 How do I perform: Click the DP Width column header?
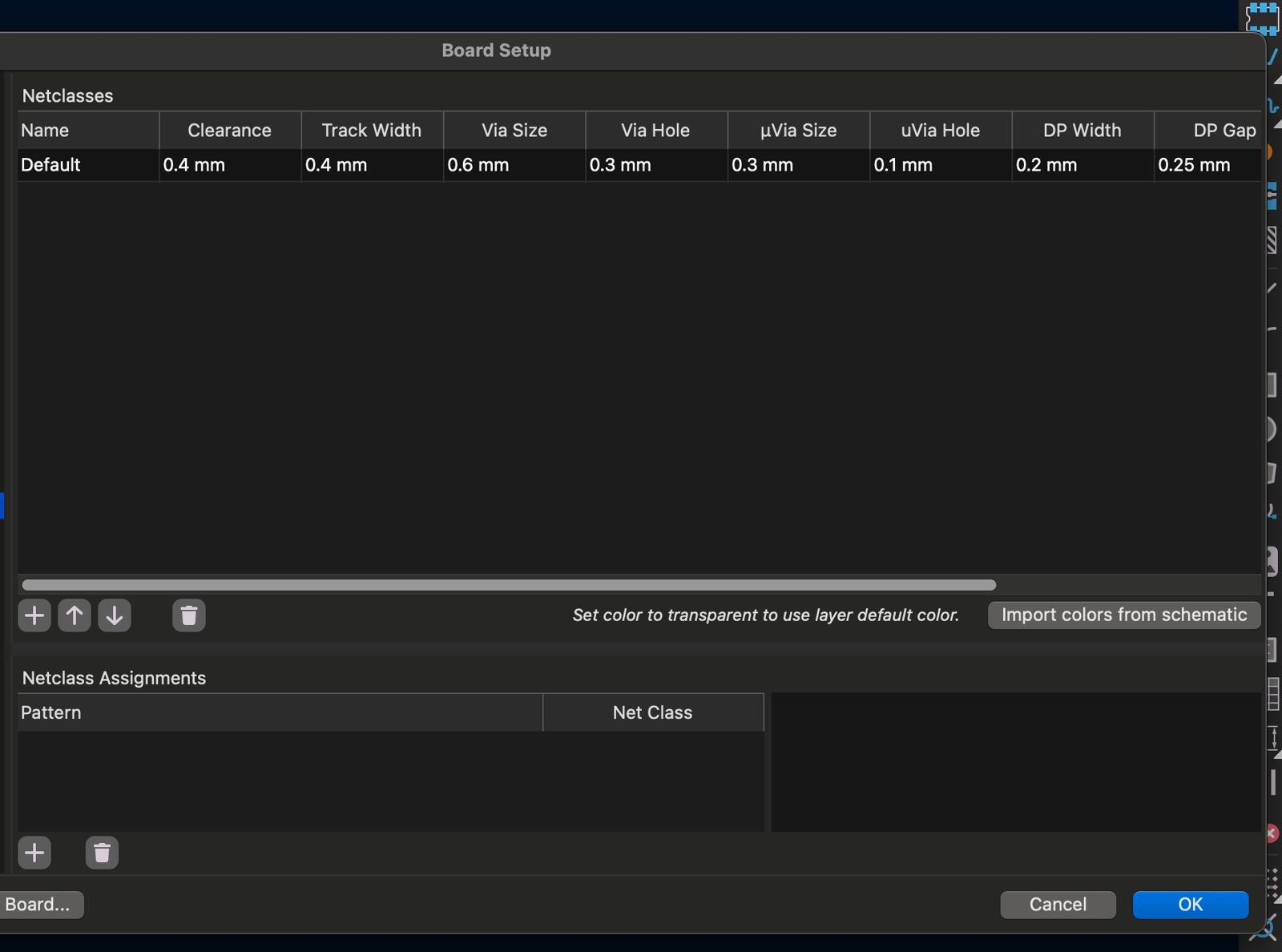pyautogui.click(x=1082, y=130)
